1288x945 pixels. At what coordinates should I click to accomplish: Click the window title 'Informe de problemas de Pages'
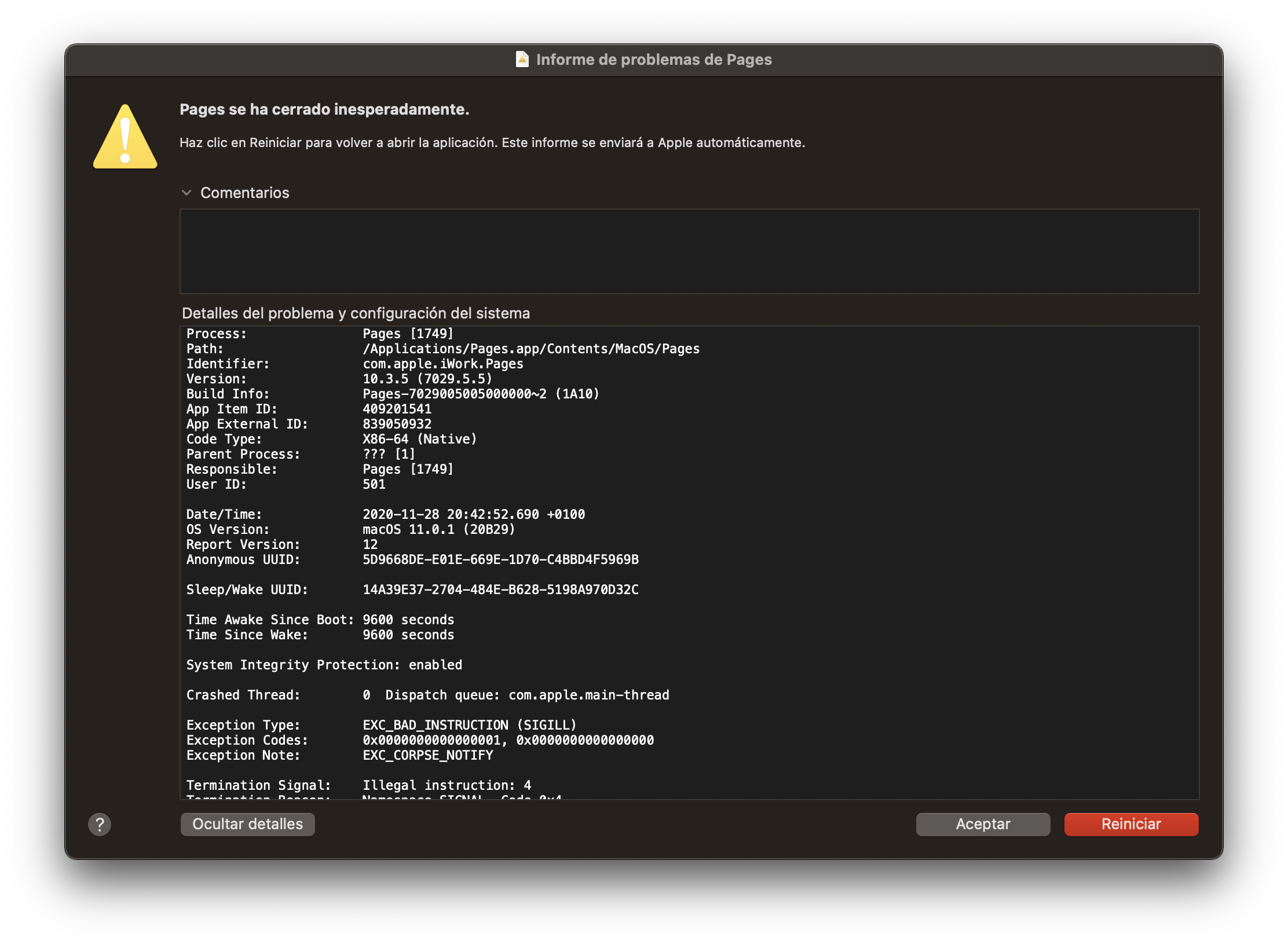click(x=653, y=60)
